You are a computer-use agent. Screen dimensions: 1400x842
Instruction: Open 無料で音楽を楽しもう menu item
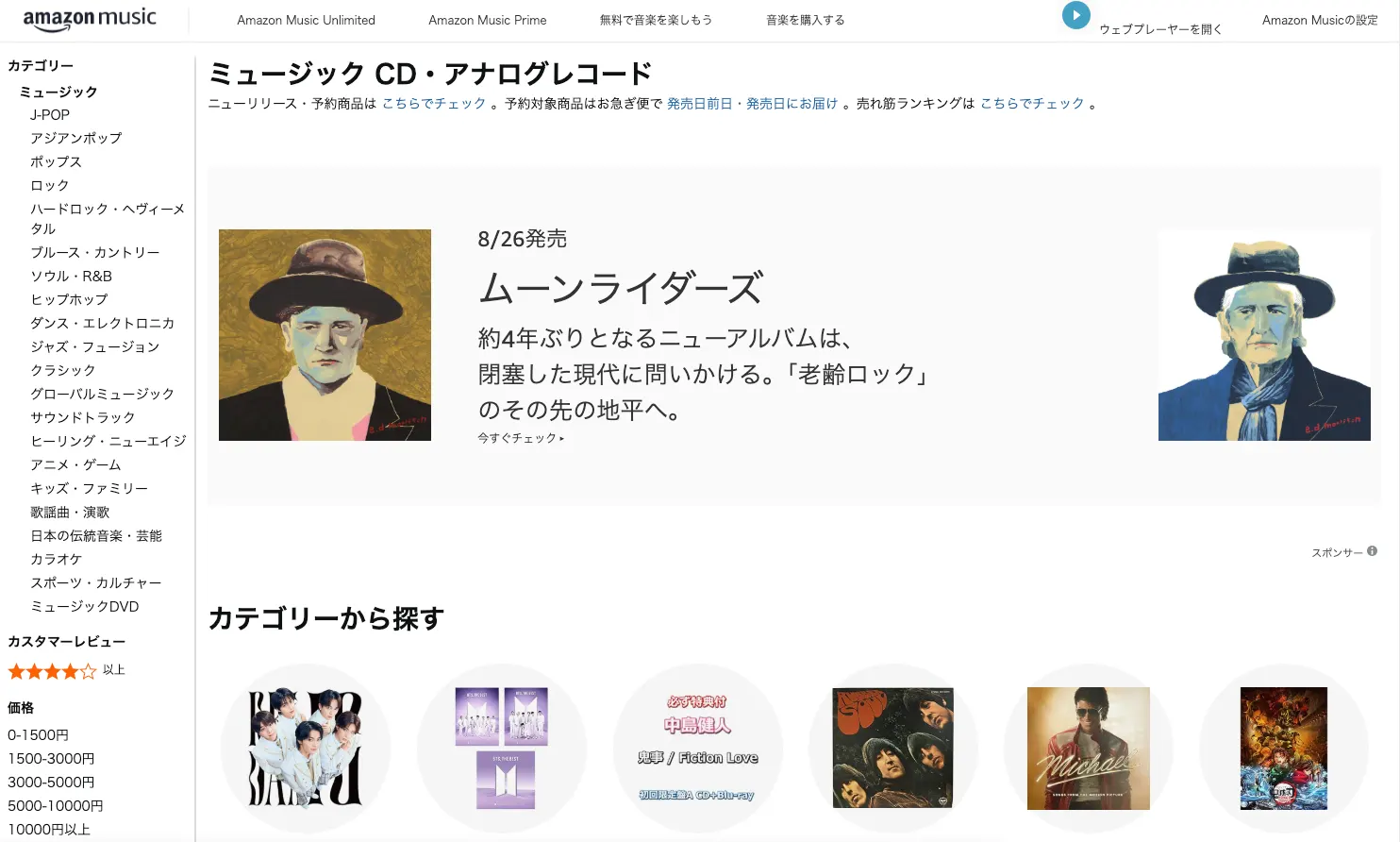pyautogui.click(x=656, y=20)
